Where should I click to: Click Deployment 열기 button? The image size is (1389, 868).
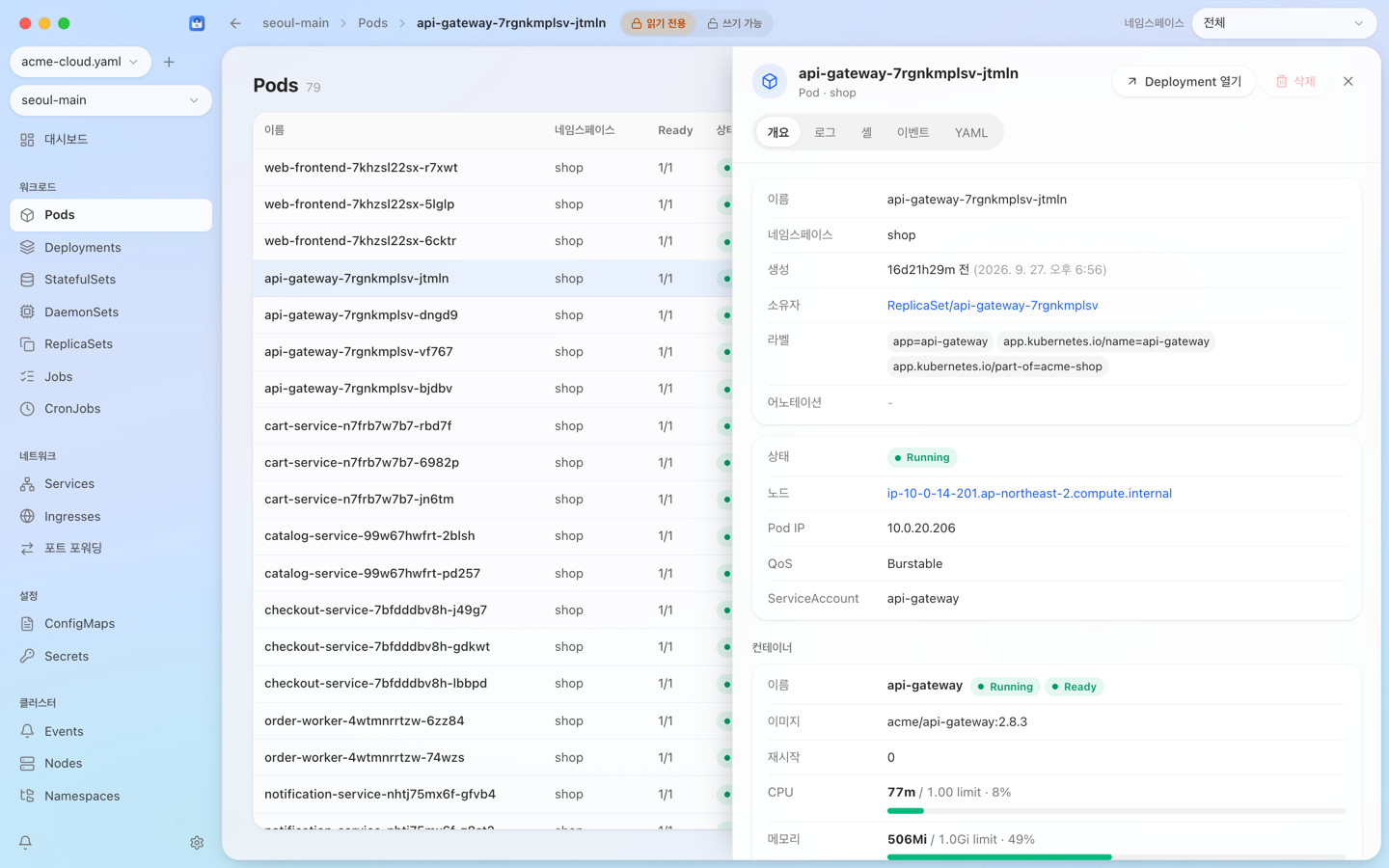click(1184, 82)
